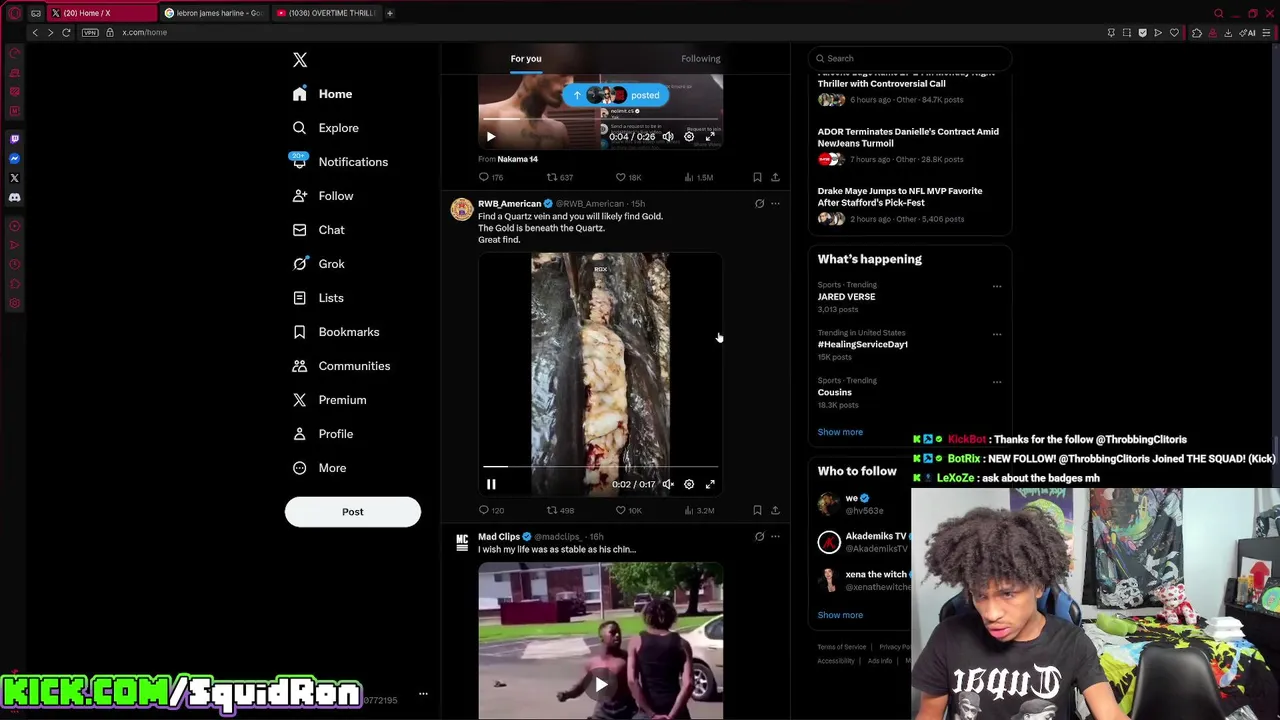Toggle sound on the Nakama 14 video
This screenshot has width=1280, height=720.
point(668,136)
